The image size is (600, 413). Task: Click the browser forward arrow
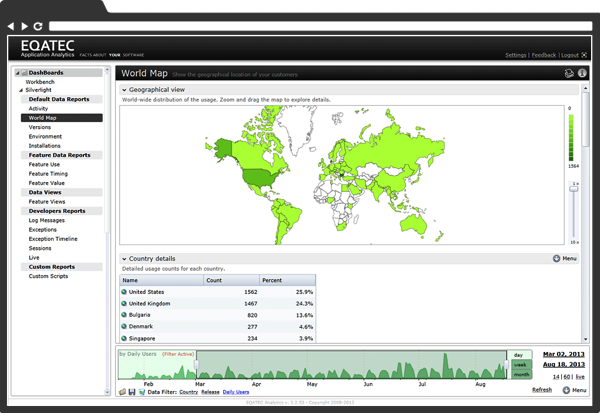[24, 26]
